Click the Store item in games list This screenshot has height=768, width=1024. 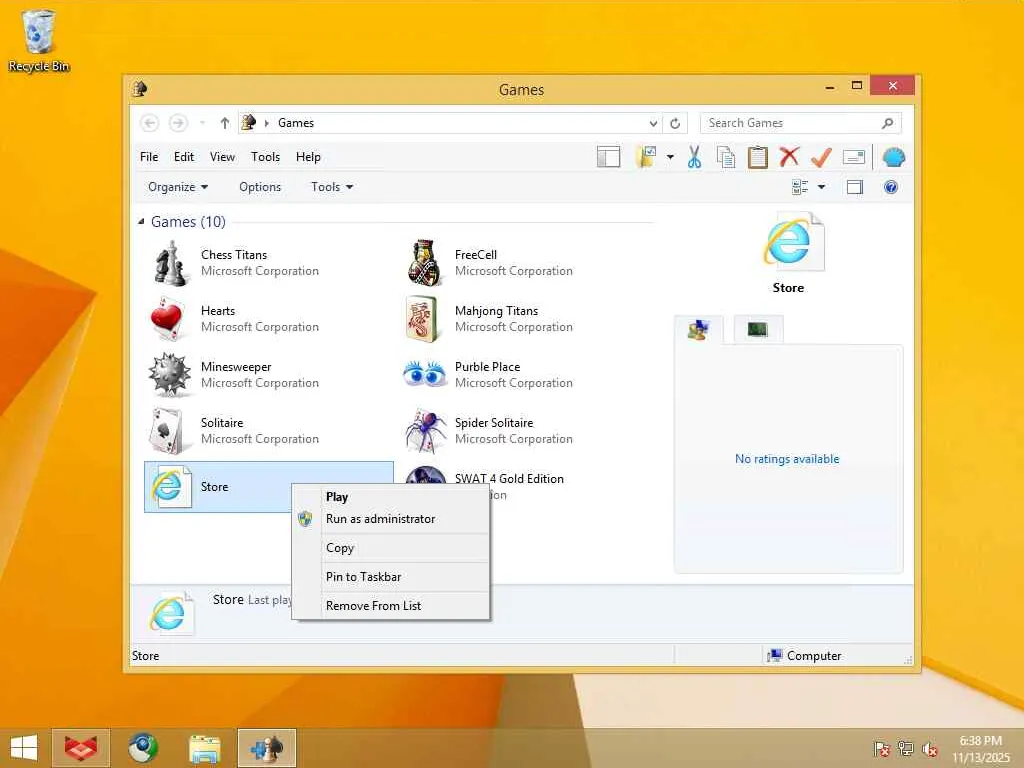[268, 487]
